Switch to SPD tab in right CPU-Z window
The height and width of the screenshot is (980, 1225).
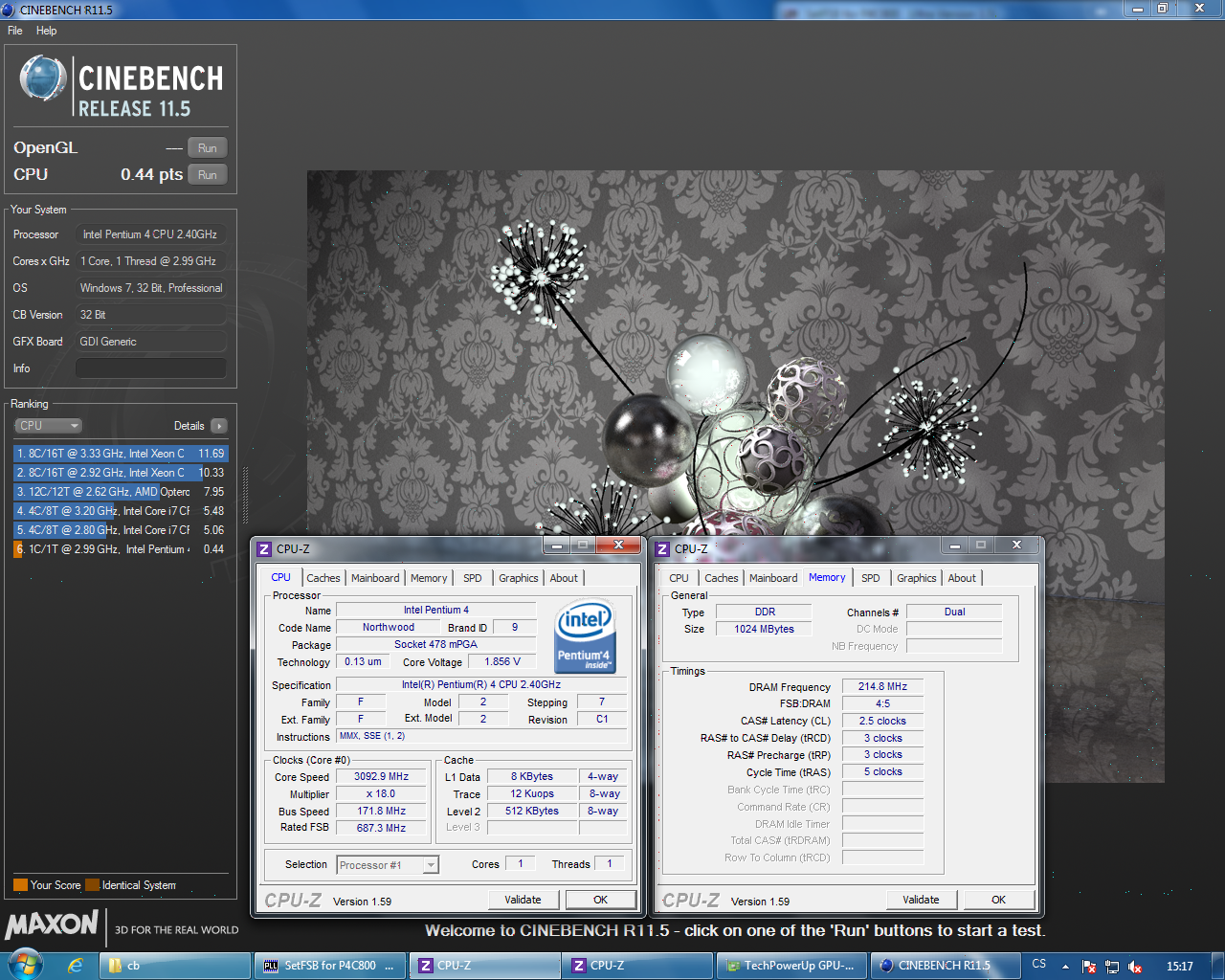pyautogui.click(x=871, y=578)
